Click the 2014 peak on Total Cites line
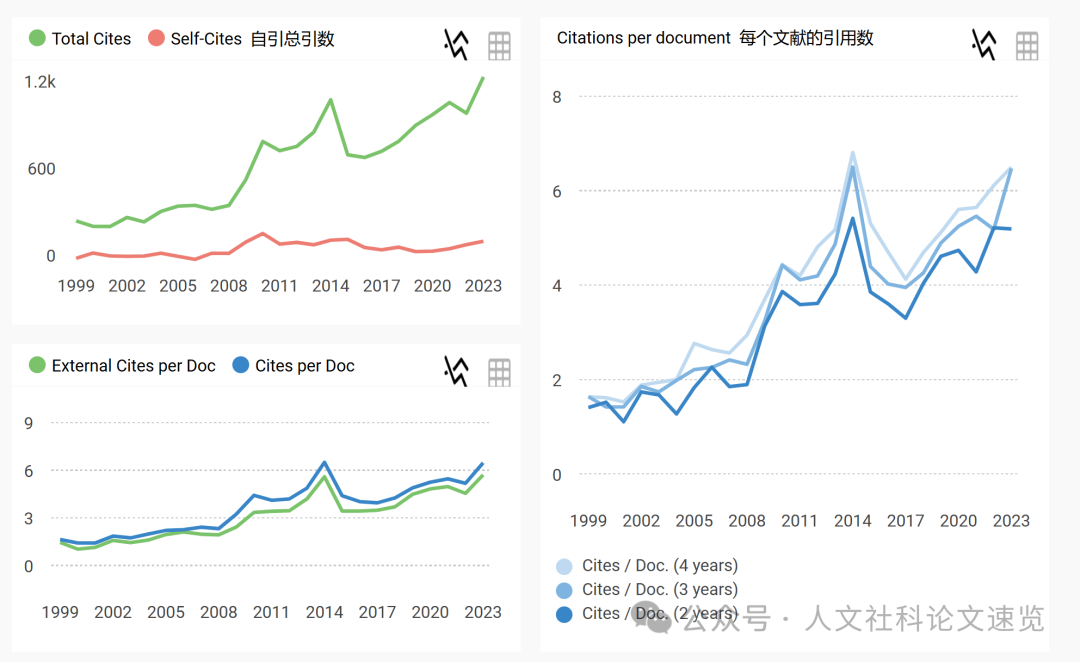This screenshot has width=1080, height=662. click(328, 98)
